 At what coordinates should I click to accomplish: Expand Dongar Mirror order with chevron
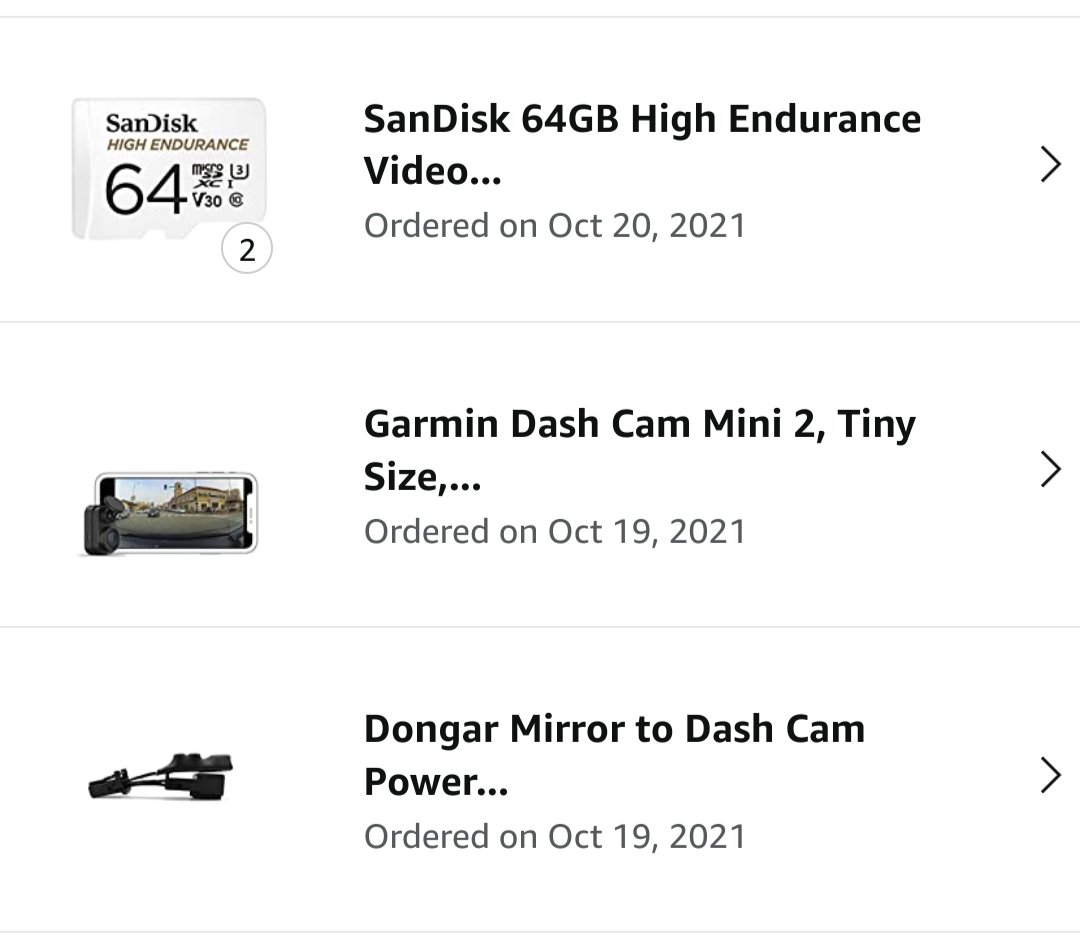pos(1050,775)
